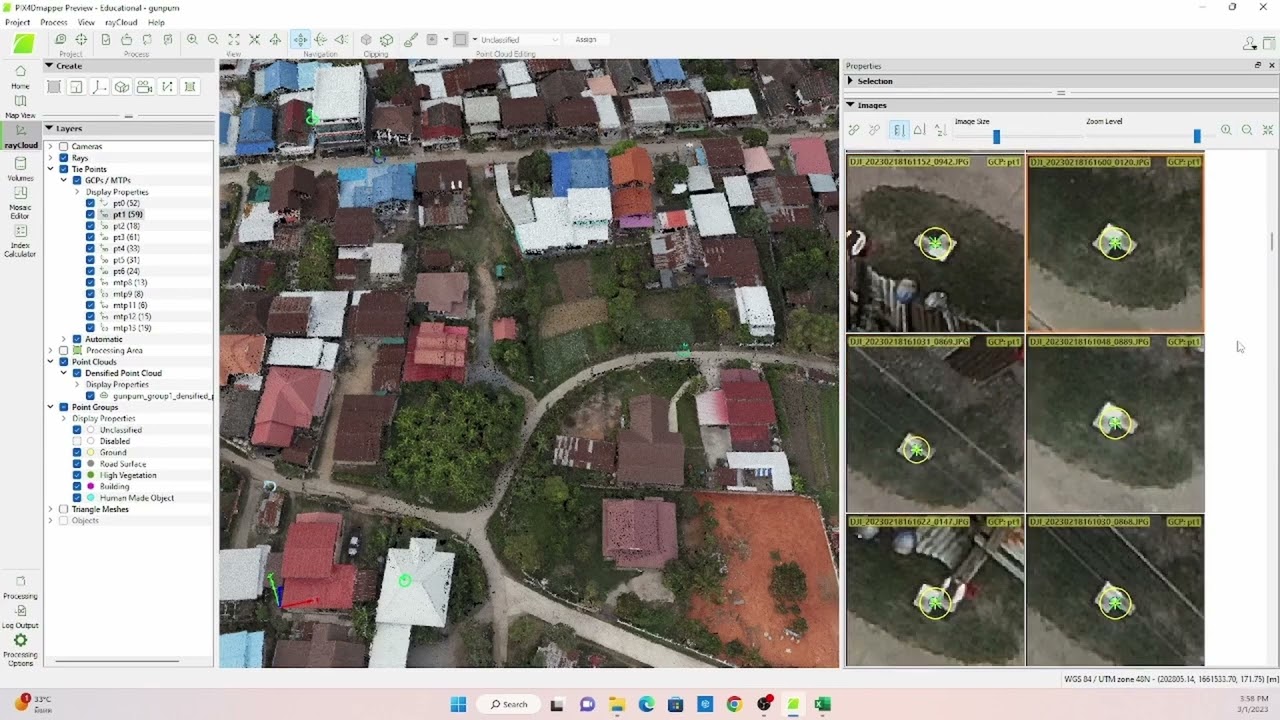Screen dimensions: 1280x720
Task: Expand the Automatic tie points node
Action: point(64,339)
